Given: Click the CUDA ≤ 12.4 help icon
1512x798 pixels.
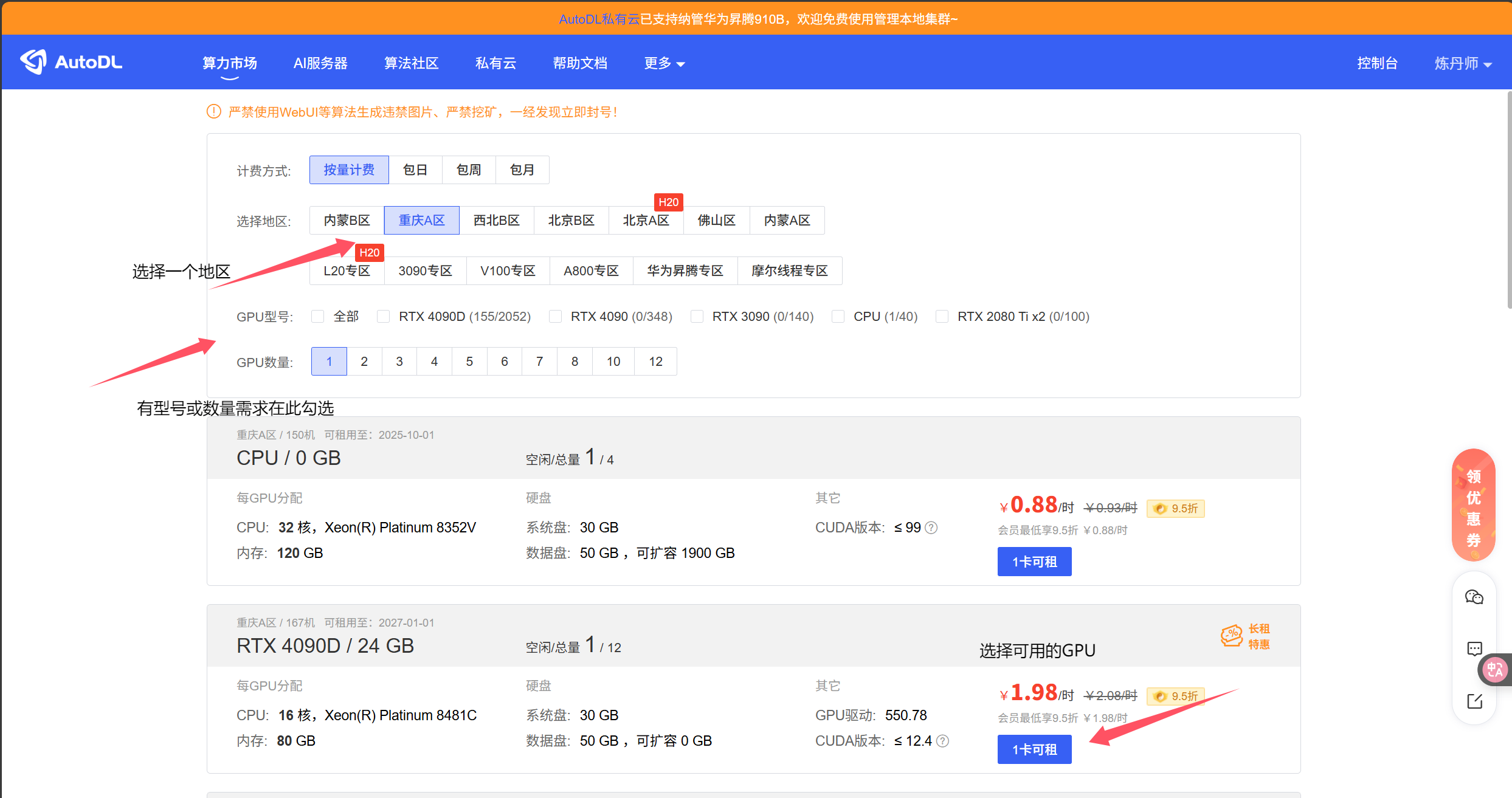Looking at the screenshot, I should point(942,741).
